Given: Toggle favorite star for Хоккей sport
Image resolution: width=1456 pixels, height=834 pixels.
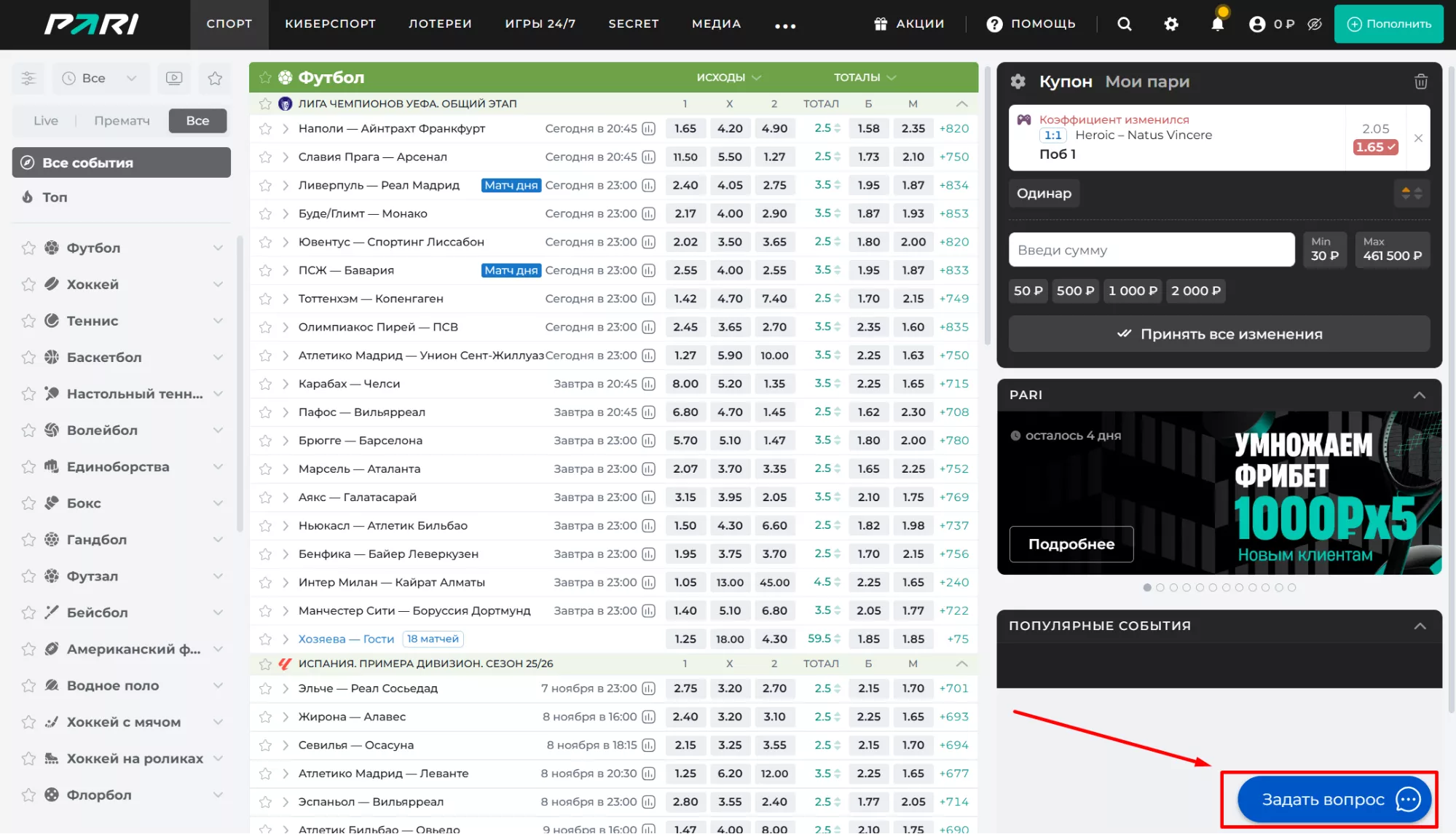Looking at the screenshot, I should 28,285.
